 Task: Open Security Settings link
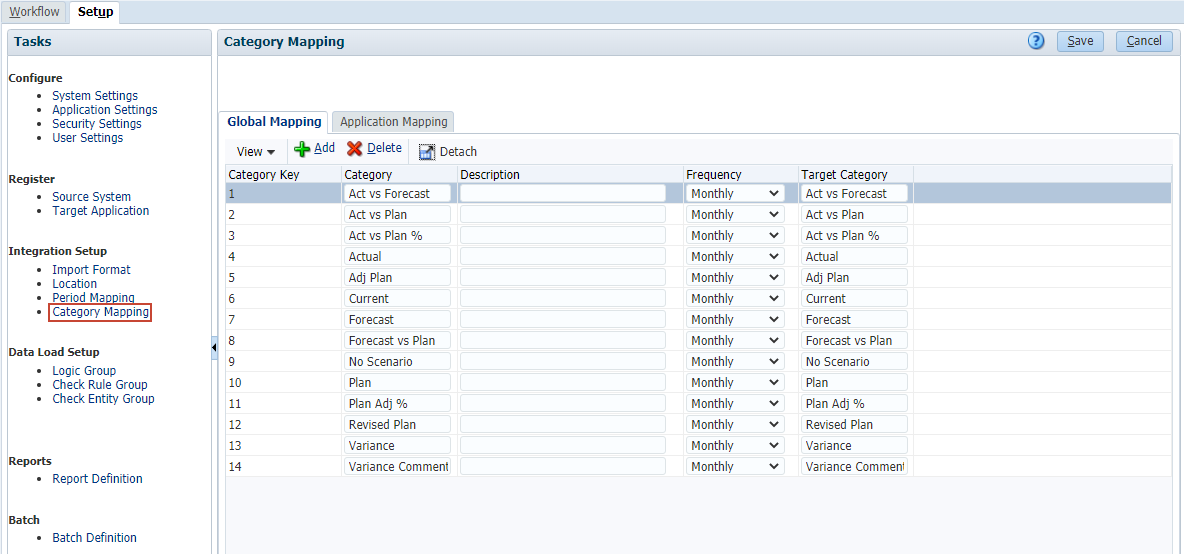click(x=97, y=124)
